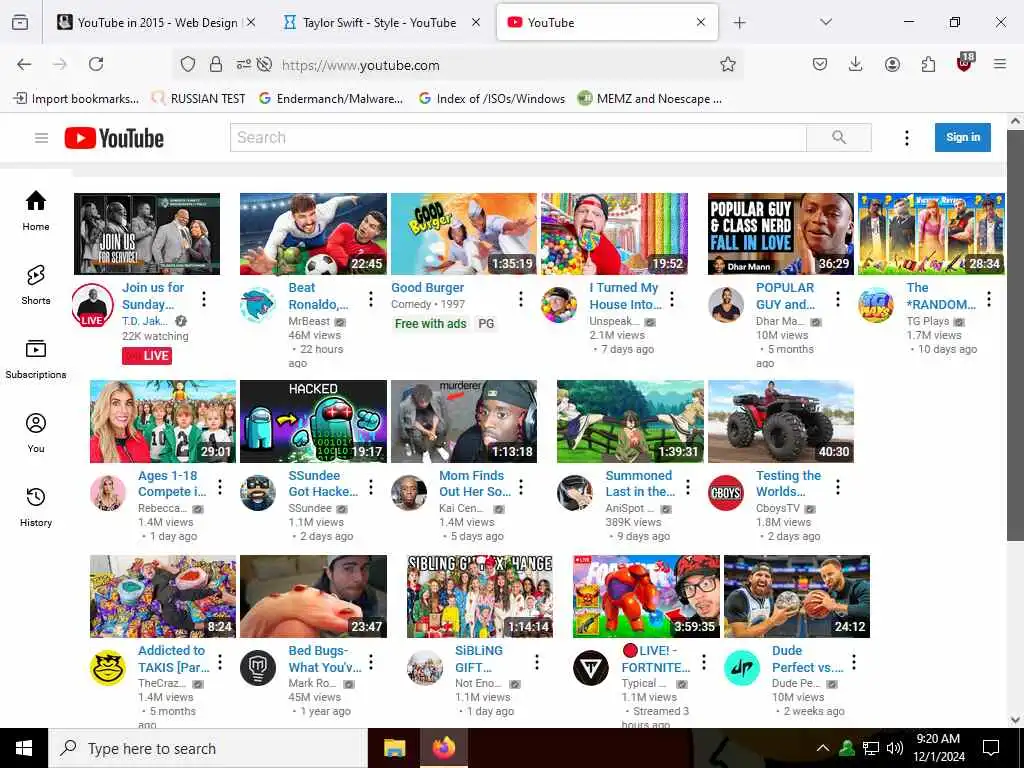The width and height of the screenshot is (1024, 768).
Task: Open options for Summoned Last video
Action: [x=688, y=487]
